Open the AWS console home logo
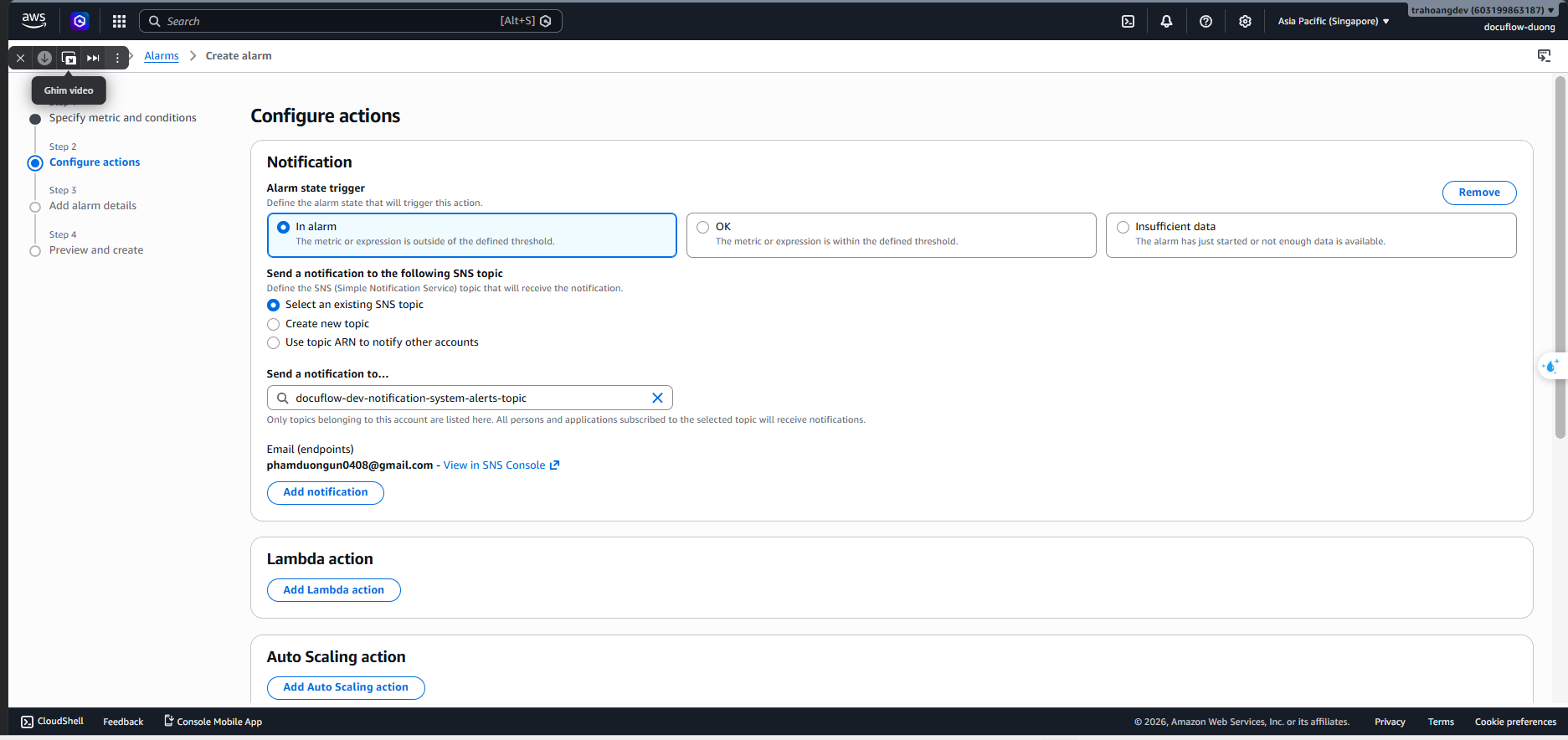The height and width of the screenshot is (740, 1568). [x=34, y=21]
